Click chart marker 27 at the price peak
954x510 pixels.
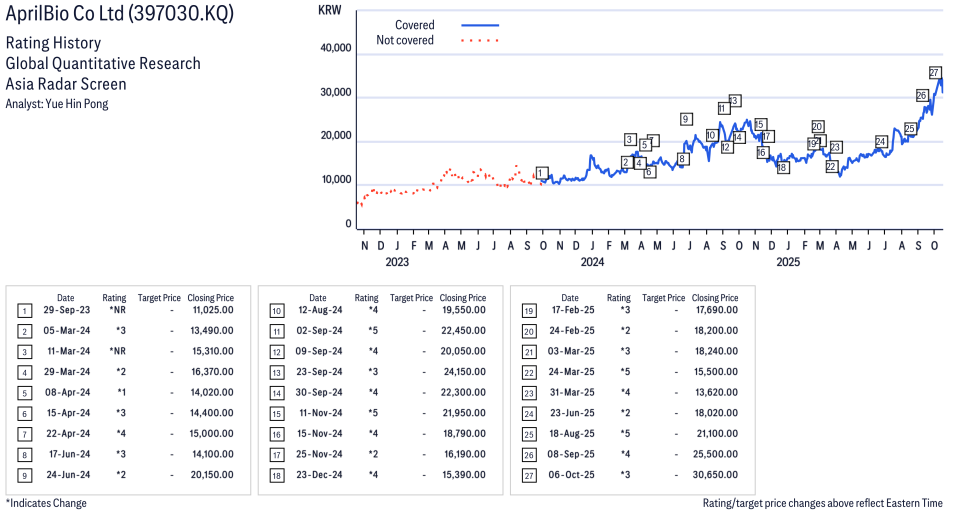point(934,73)
